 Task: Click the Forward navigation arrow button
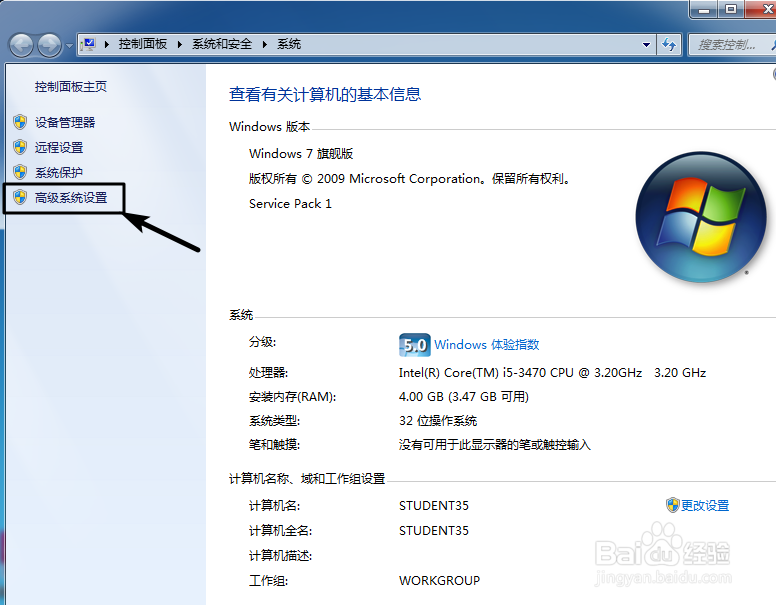pos(49,46)
